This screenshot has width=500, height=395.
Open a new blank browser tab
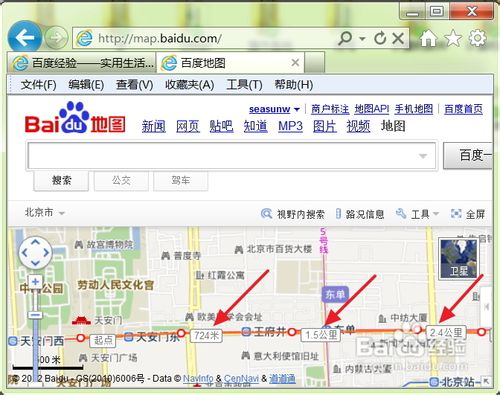[x=314, y=63]
